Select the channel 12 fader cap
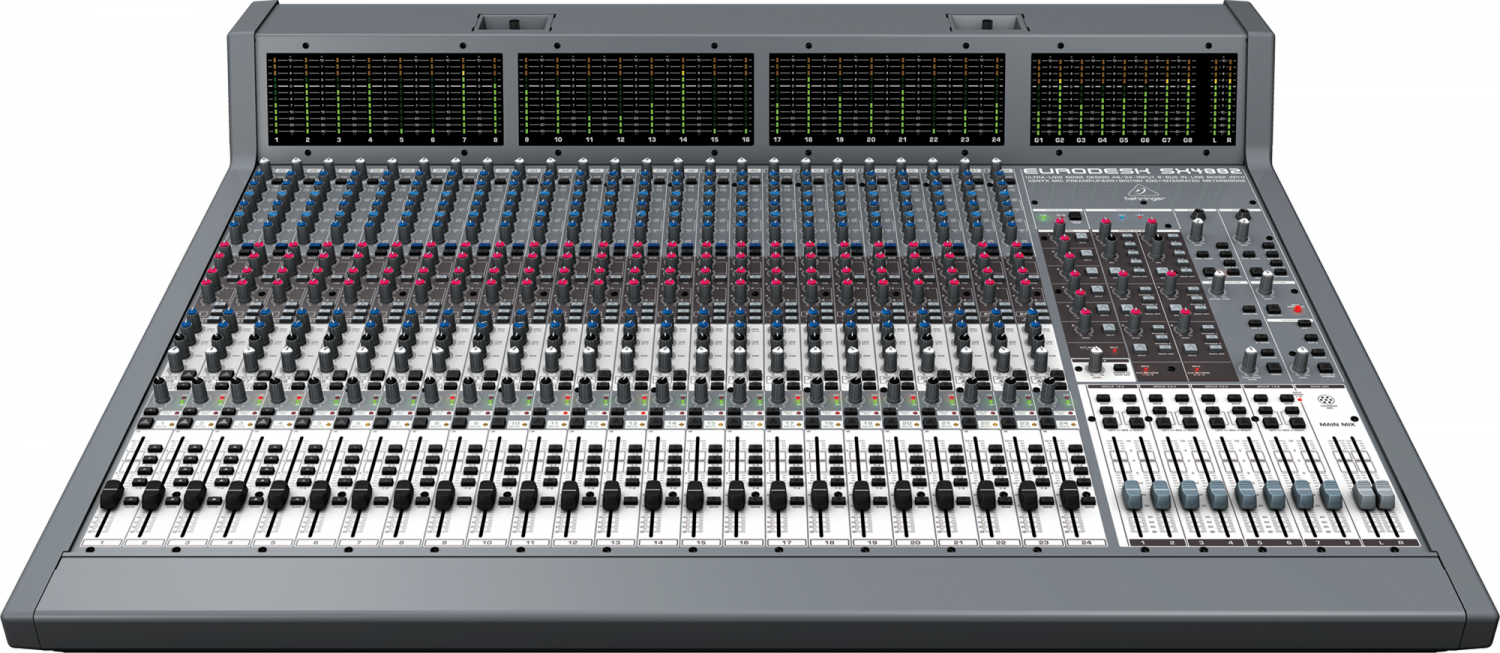 click(x=570, y=495)
